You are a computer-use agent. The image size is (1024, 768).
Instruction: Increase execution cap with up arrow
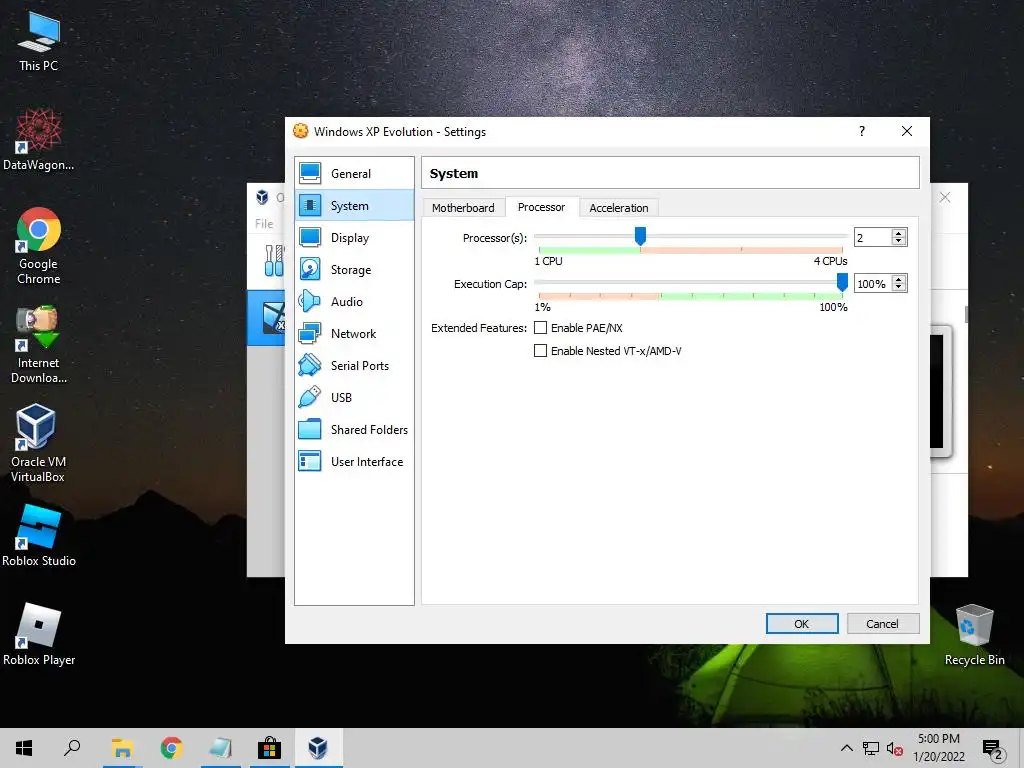coord(899,280)
